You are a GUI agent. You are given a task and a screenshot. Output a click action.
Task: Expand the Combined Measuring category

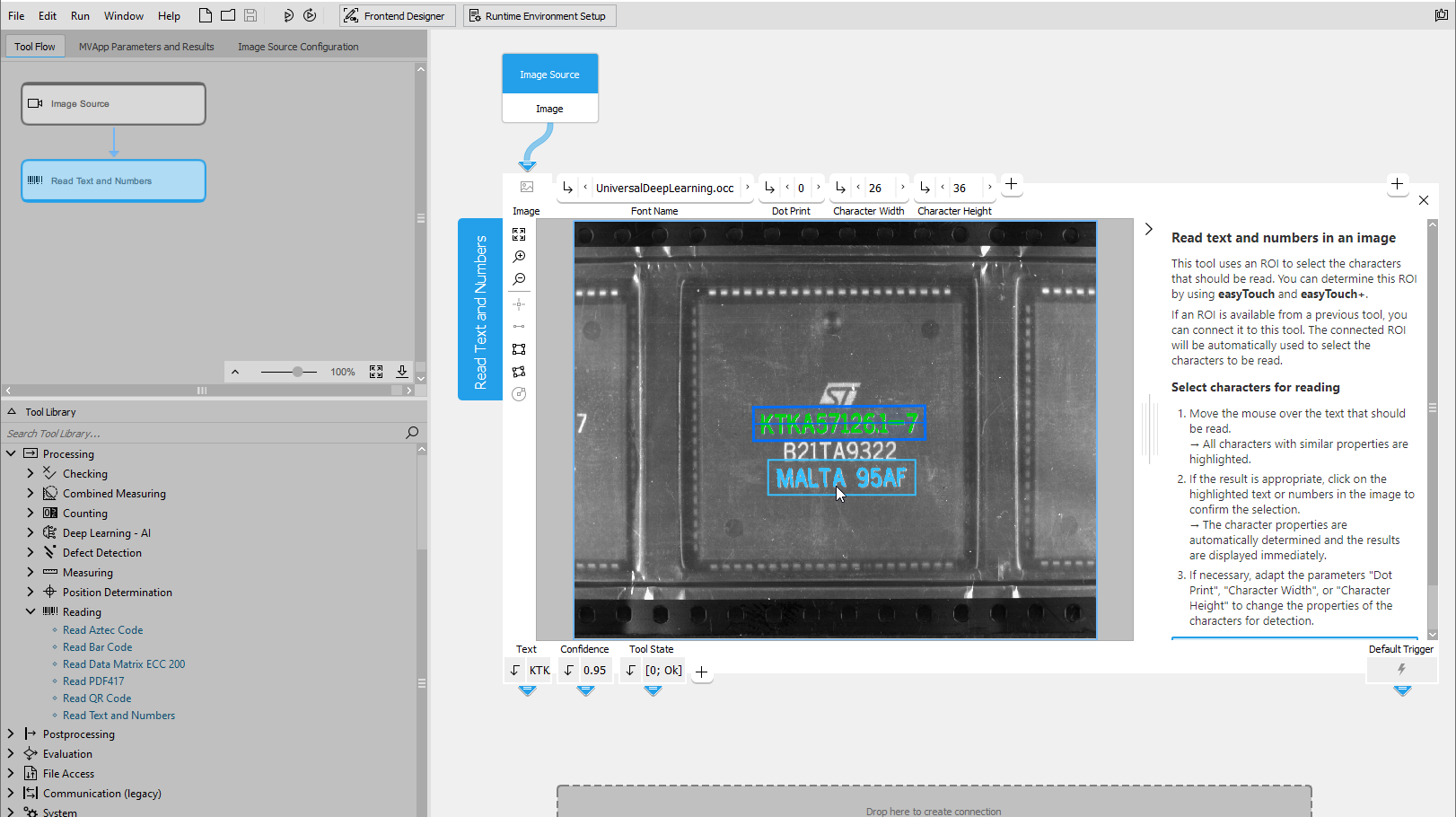point(31,493)
